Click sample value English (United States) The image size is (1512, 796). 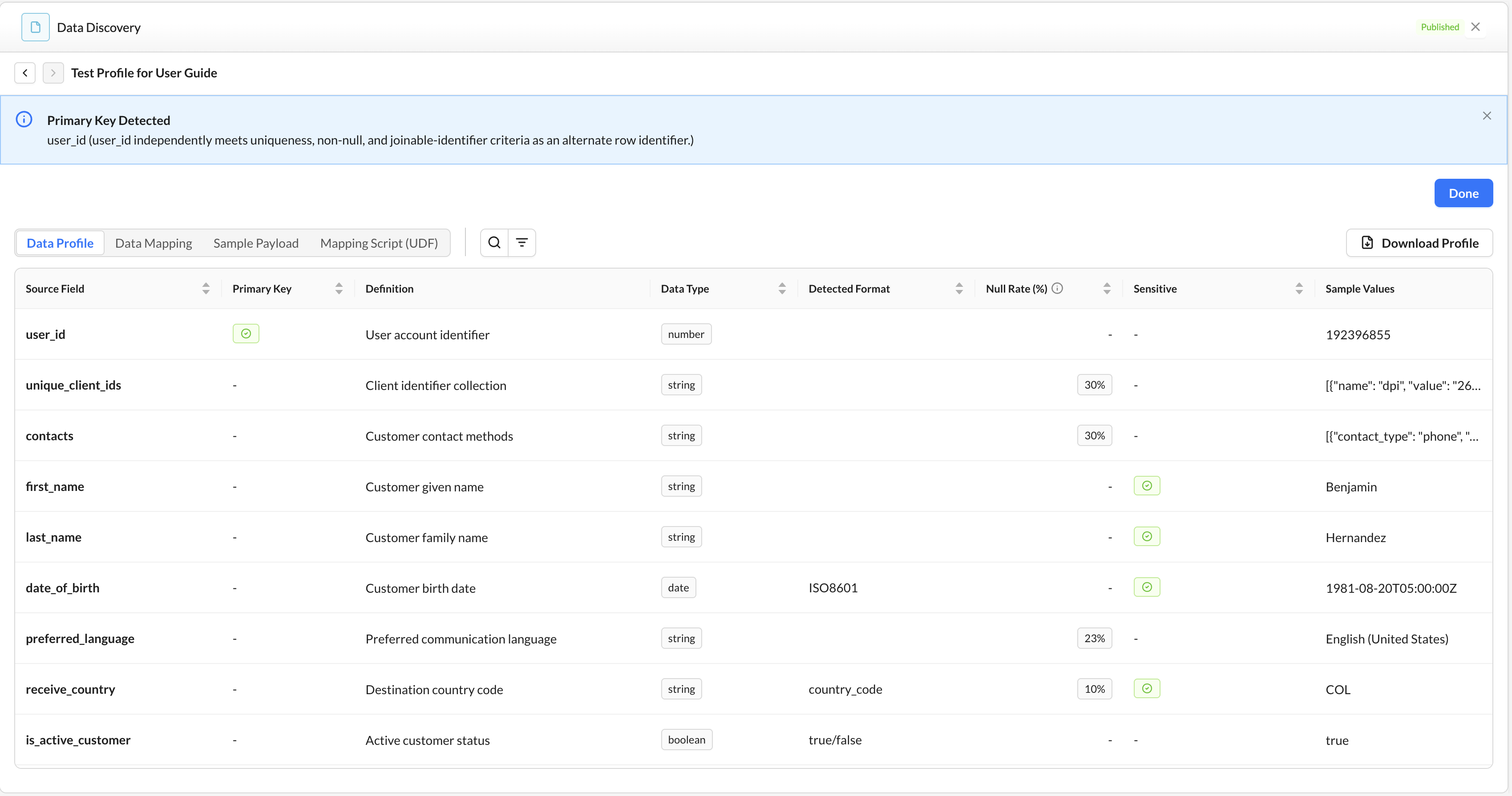click(x=1387, y=639)
